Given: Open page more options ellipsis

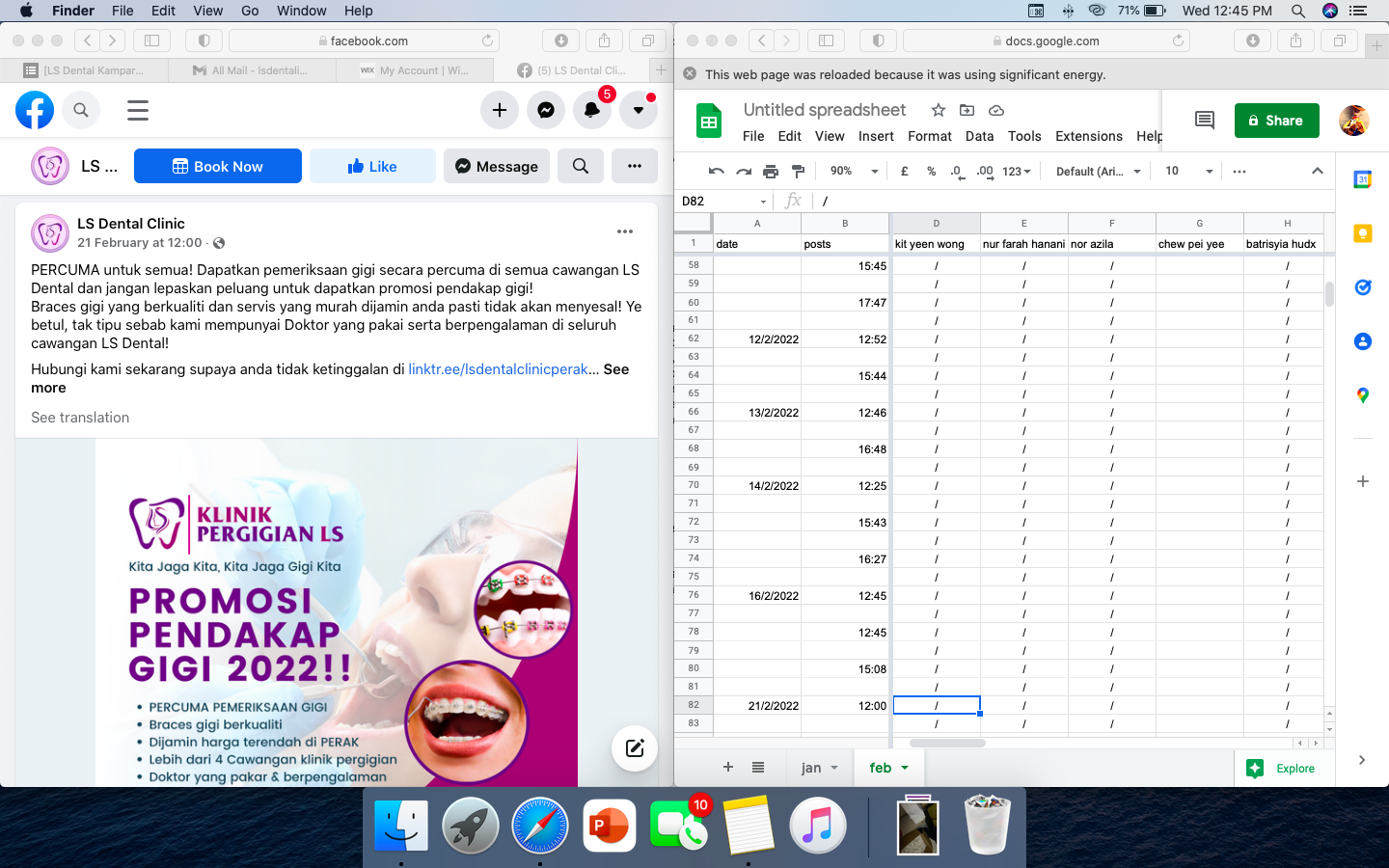Looking at the screenshot, I should (635, 166).
